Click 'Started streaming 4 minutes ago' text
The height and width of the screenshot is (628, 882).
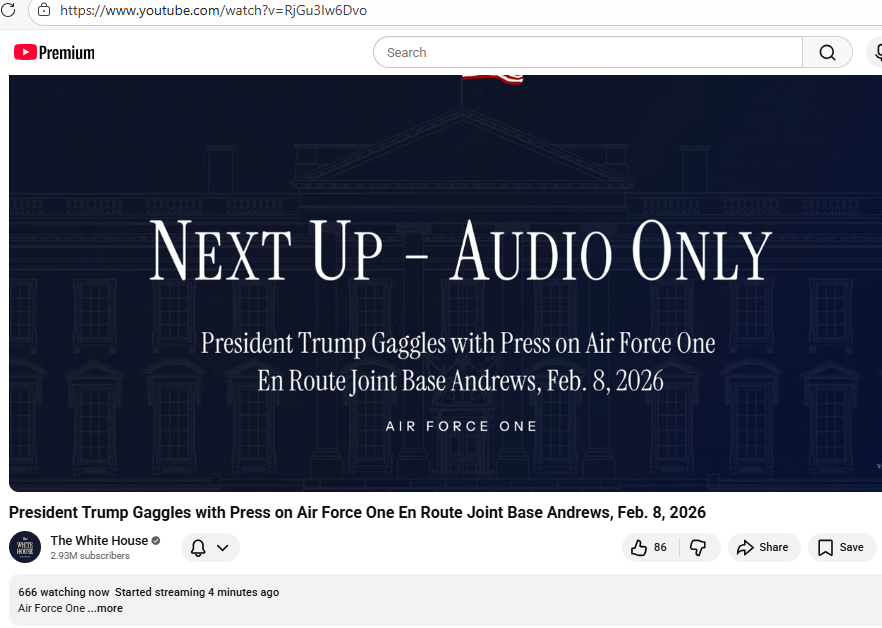197,592
